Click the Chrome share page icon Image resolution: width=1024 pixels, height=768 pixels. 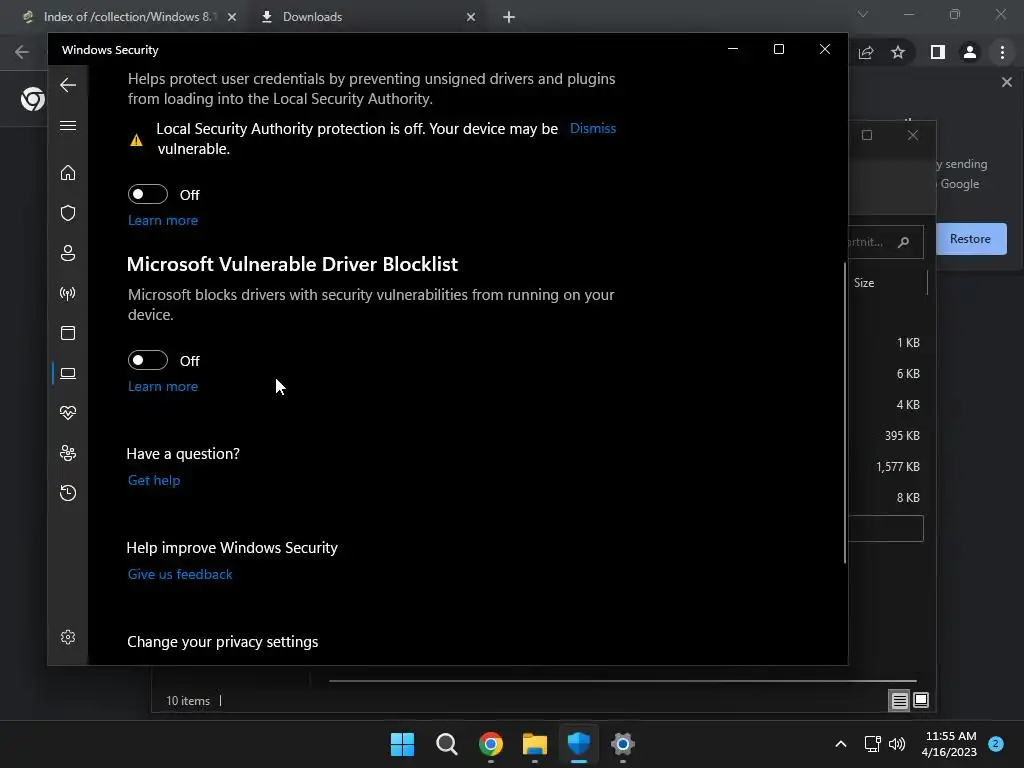pyautogui.click(x=866, y=52)
